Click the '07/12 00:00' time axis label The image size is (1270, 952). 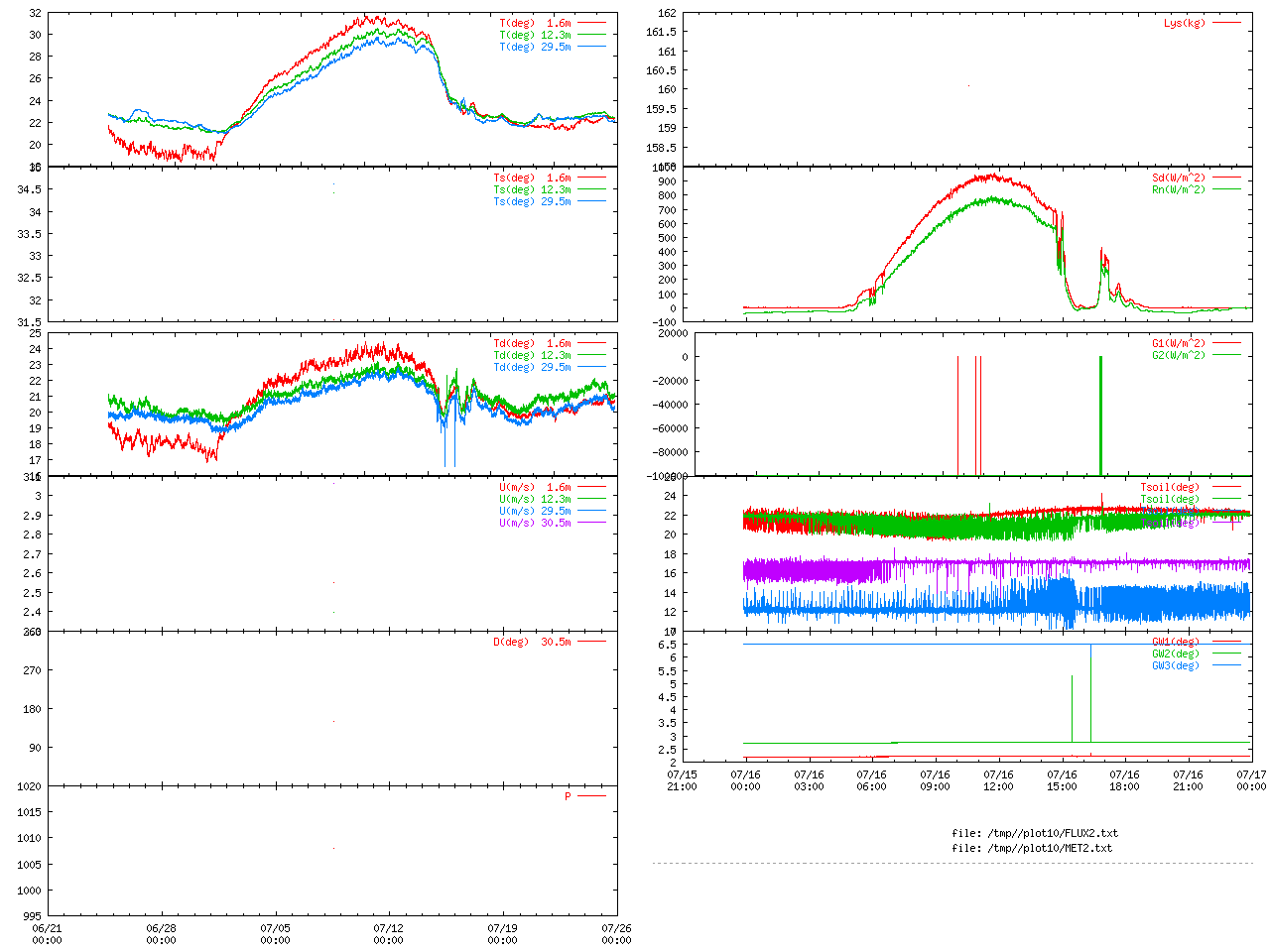tap(389, 935)
